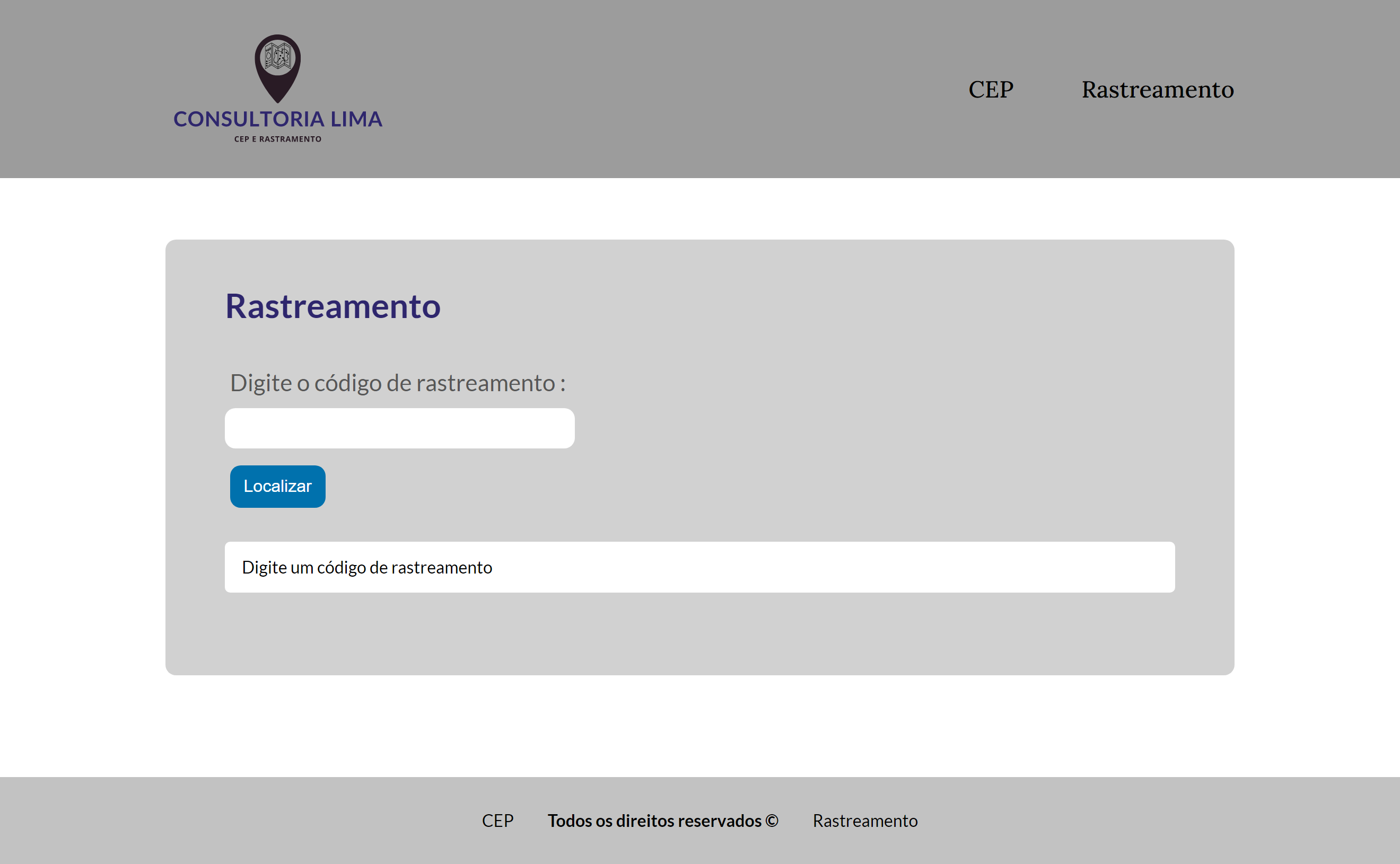Click the 'Digite um código de rastreamento' message box

click(642, 567)
